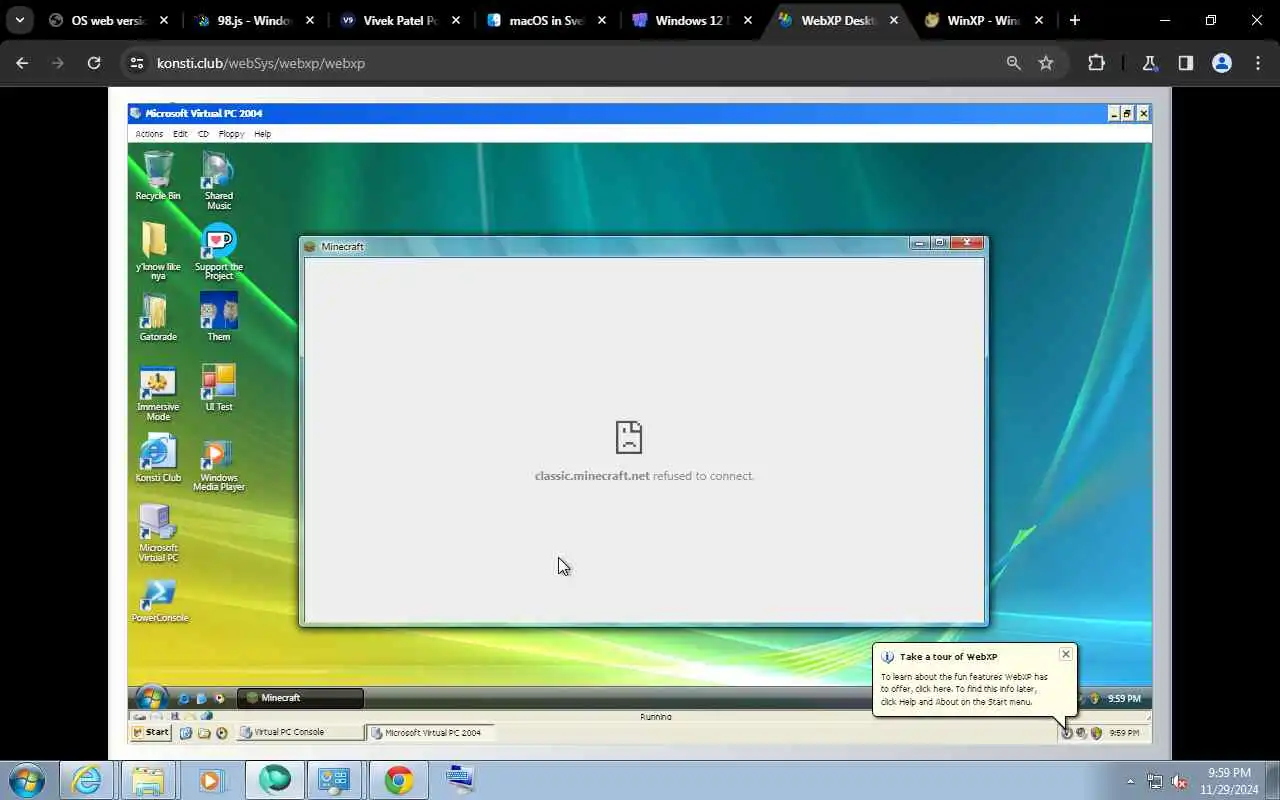Open the Chrome Labs flask icon
This screenshot has height=800, width=1280.
[1150, 63]
